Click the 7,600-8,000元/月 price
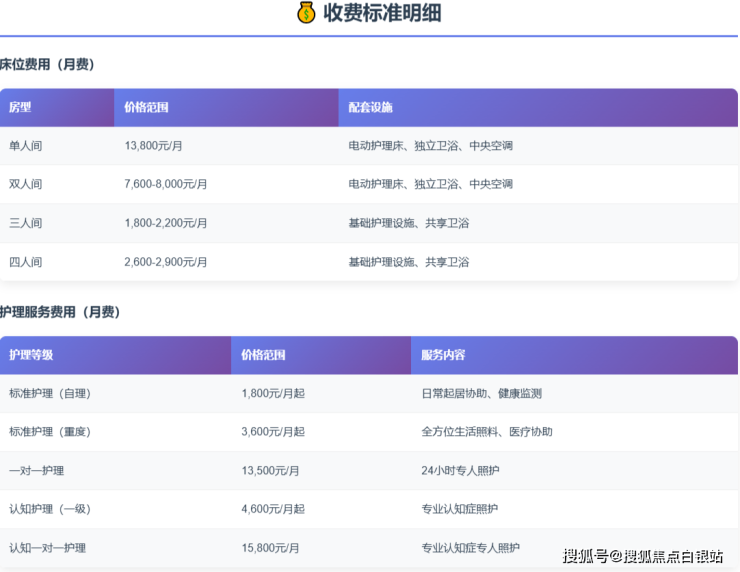This screenshot has width=740, height=572. [x=166, y=184]
